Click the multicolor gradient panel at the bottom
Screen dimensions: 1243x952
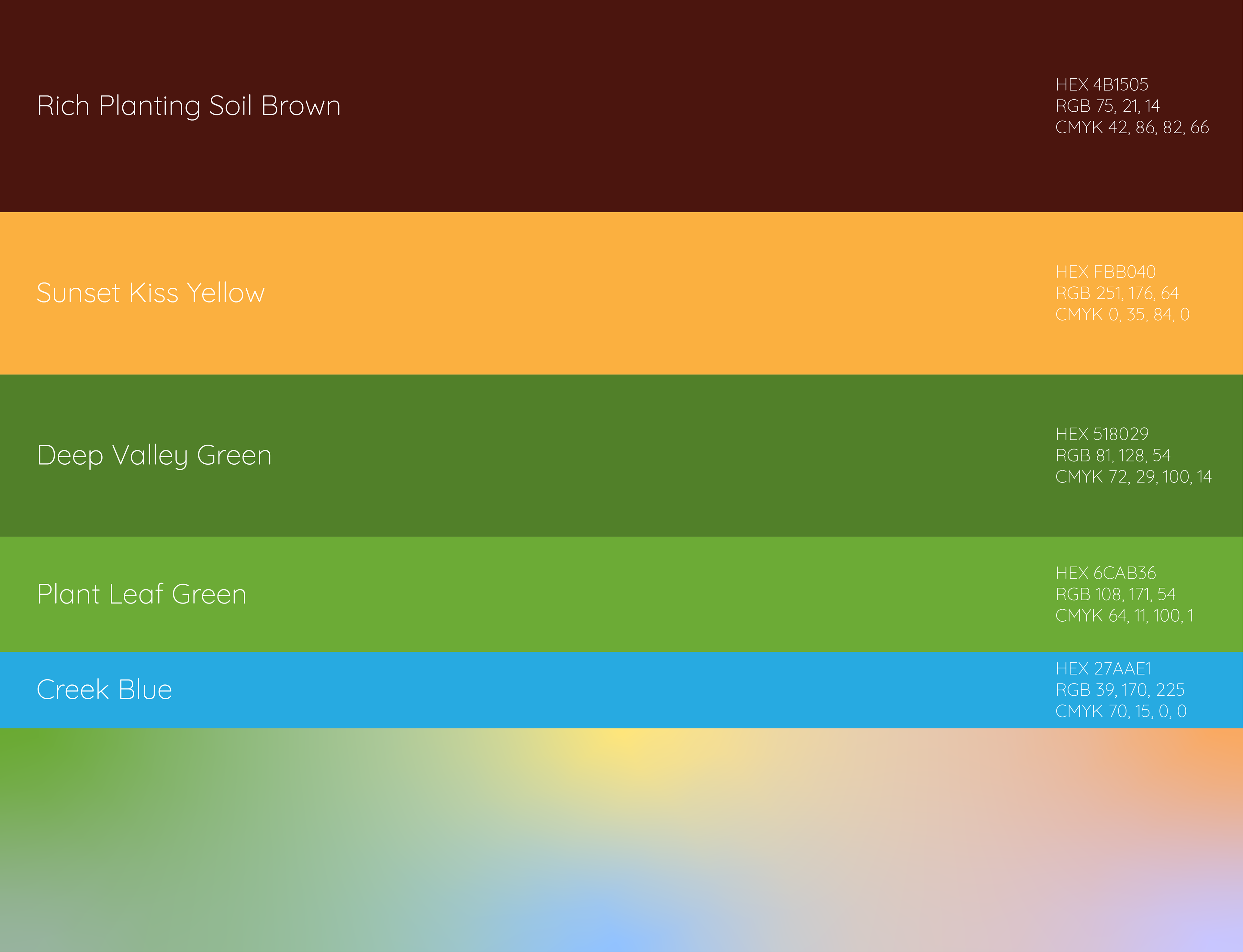click(621, 840)
